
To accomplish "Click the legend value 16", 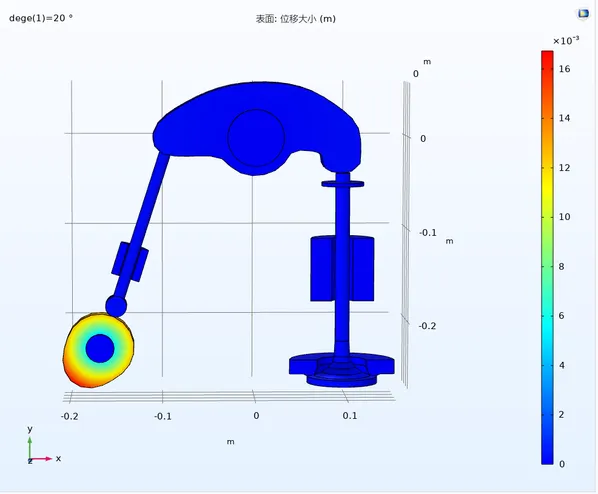I will point(564,69).
